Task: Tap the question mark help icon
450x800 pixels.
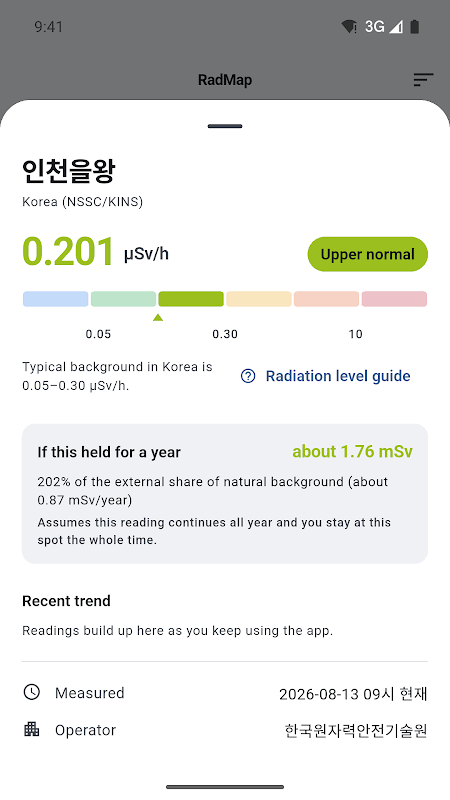Action: (248, 377)
